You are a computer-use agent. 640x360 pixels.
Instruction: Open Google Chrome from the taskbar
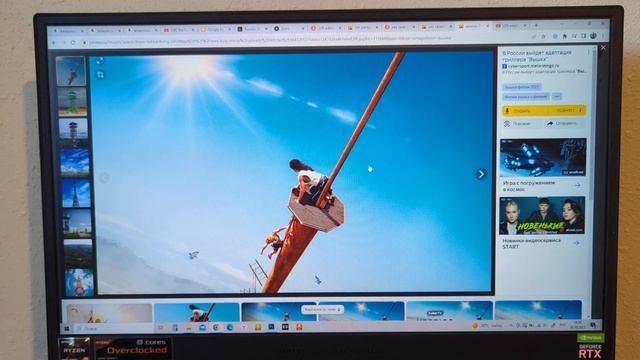pyautogui.click(x=216, y=327)
